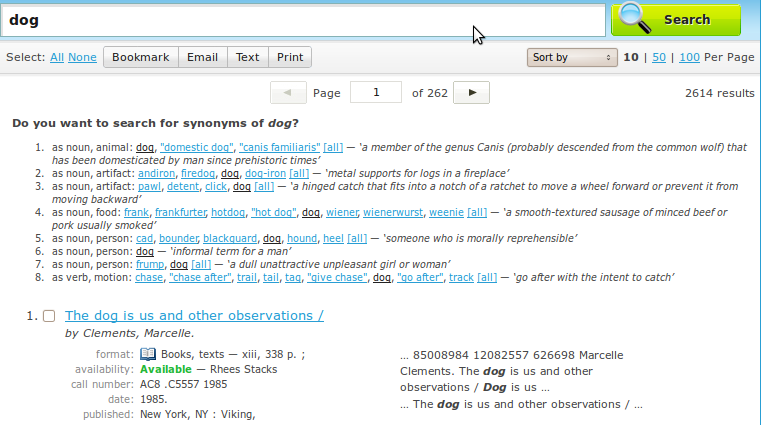This screenshot has height=425, width=761.
Task: Select None results link
Action: coord(82,57)
